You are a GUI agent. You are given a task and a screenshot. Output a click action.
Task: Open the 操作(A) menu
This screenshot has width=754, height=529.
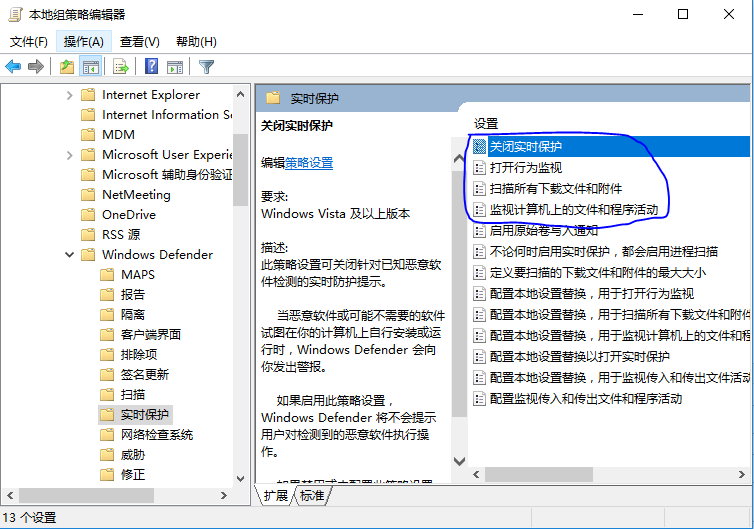84,42
